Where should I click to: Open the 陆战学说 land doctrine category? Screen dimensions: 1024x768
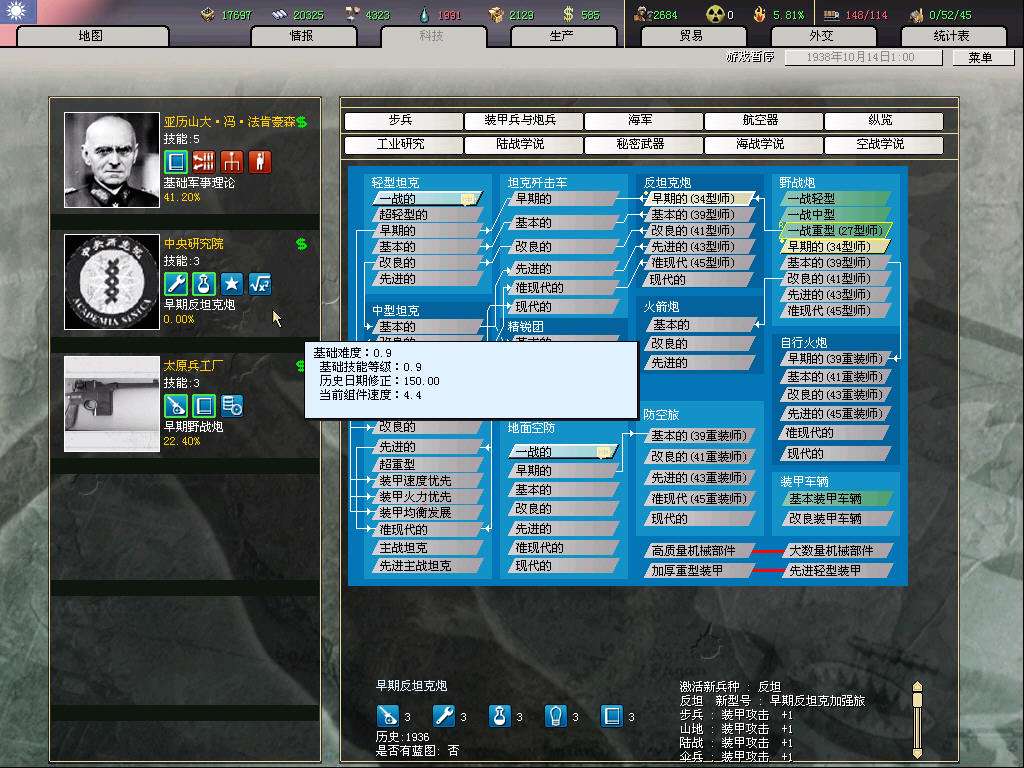pos(522,144)
